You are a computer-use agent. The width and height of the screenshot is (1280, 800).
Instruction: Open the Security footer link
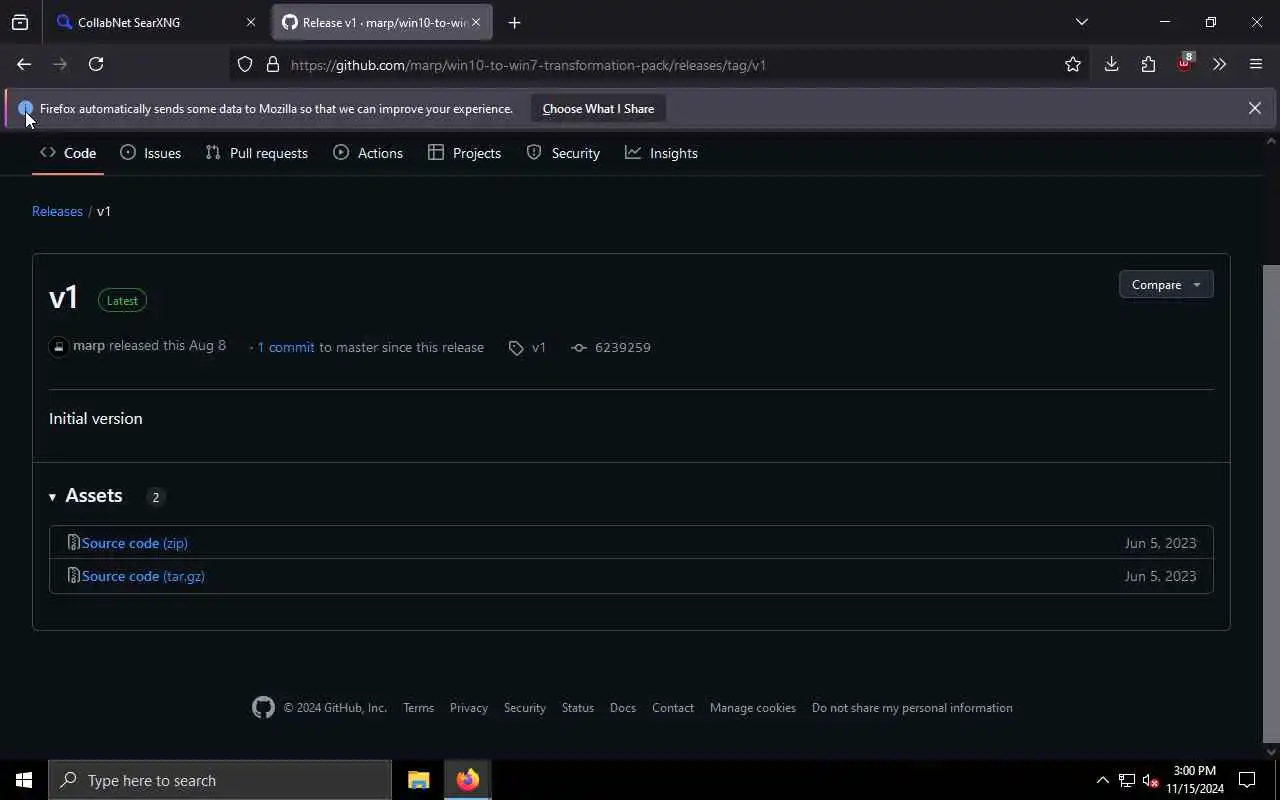point(525,707)
